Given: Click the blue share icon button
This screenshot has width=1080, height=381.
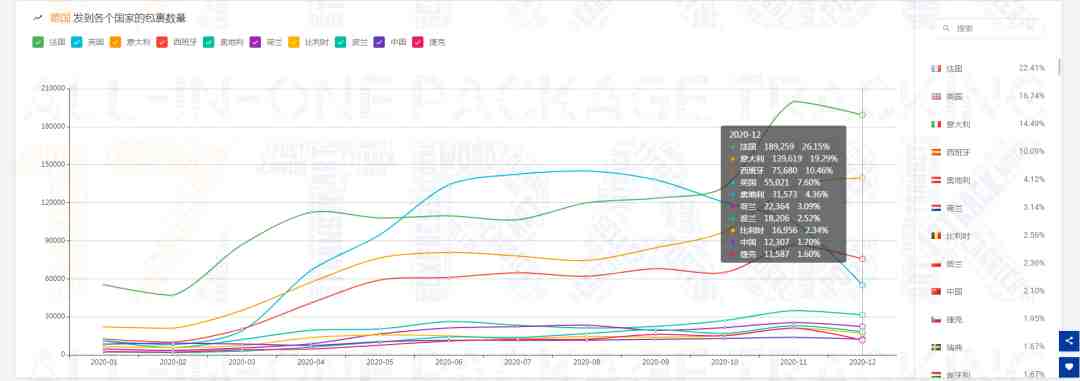Looking at the screenshot, I should [1069, 341].
